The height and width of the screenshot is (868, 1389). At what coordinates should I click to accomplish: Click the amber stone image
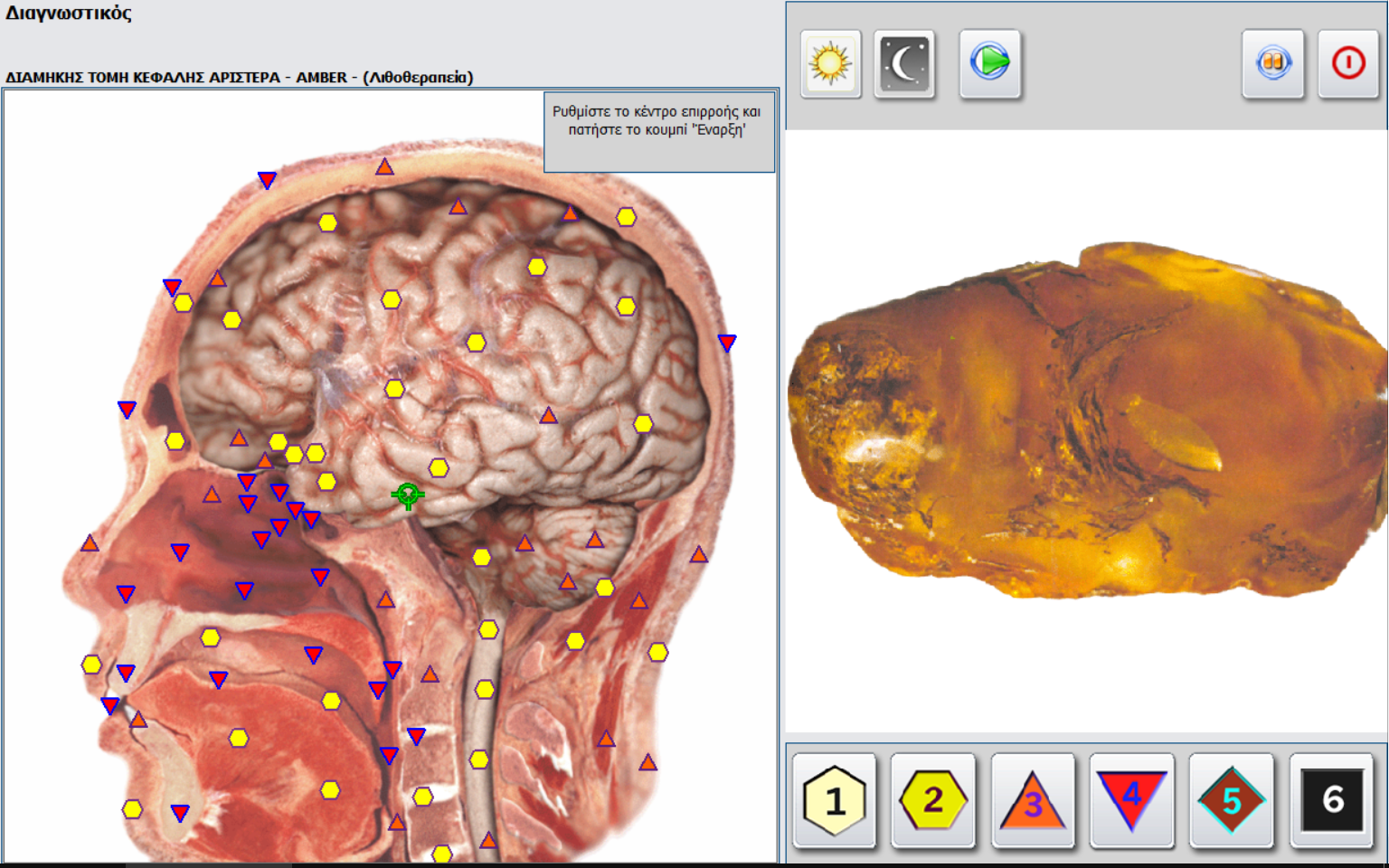coord(1087,420)
